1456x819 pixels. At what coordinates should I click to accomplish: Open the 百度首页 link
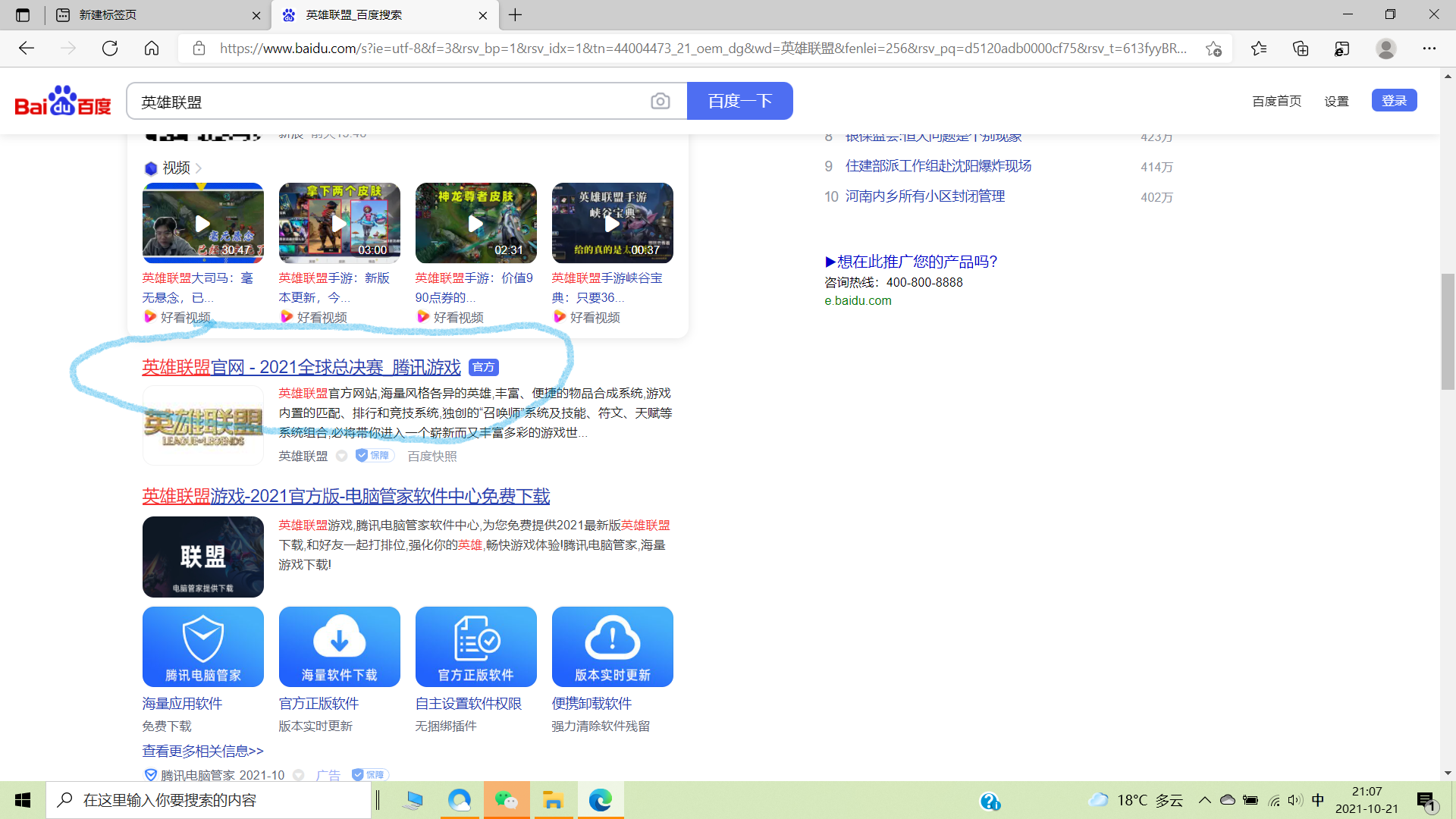pyautogui.click(x=1276, y=101)
